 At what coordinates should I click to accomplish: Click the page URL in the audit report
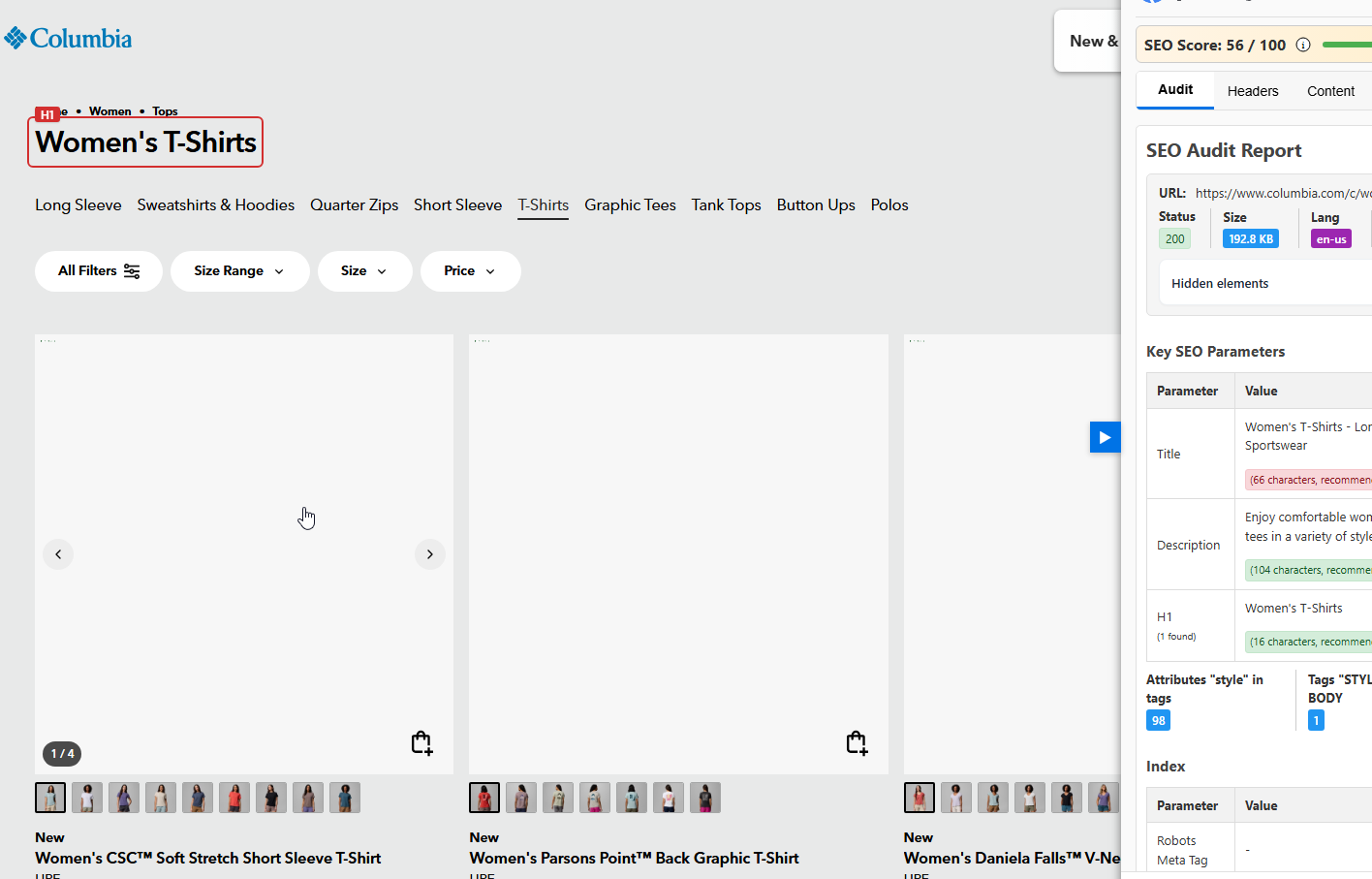coord(1284,193)
